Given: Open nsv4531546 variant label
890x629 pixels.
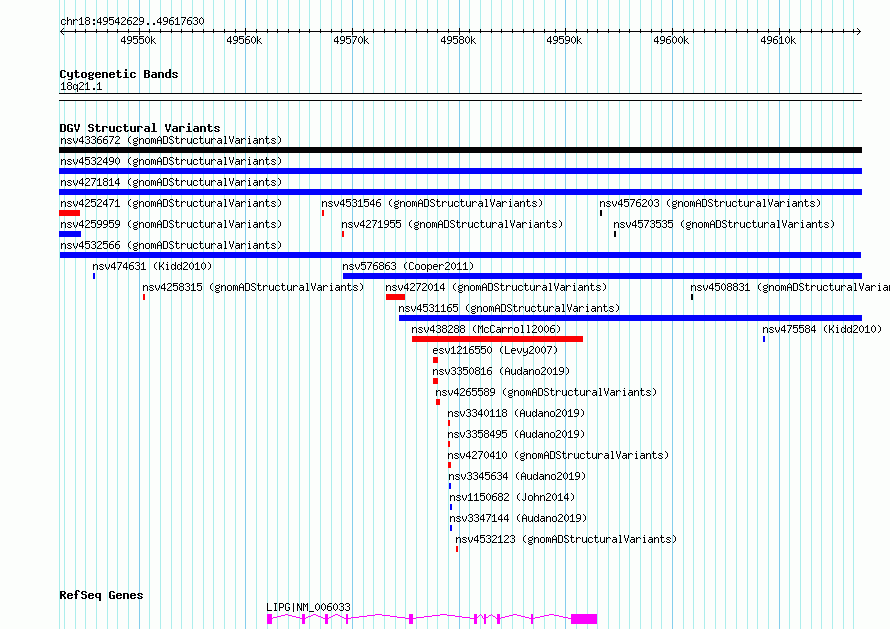Looking at the screenshot, I should pyautogui.click(x=432, y=203).
